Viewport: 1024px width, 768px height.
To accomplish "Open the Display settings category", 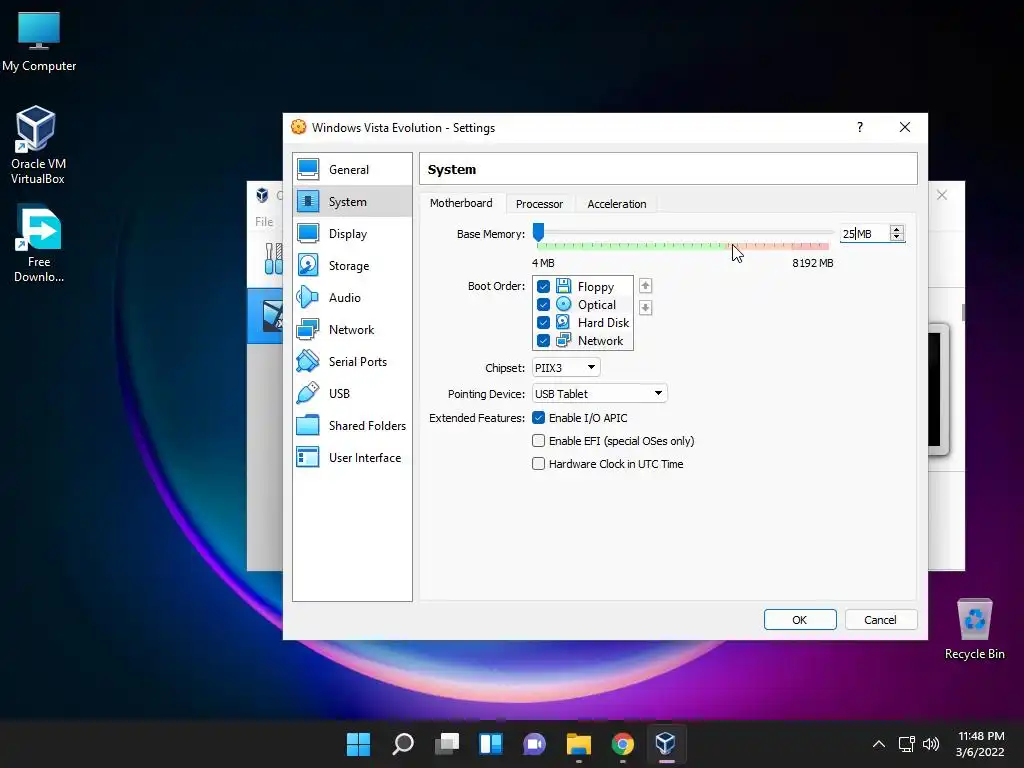I will [352, 234].
